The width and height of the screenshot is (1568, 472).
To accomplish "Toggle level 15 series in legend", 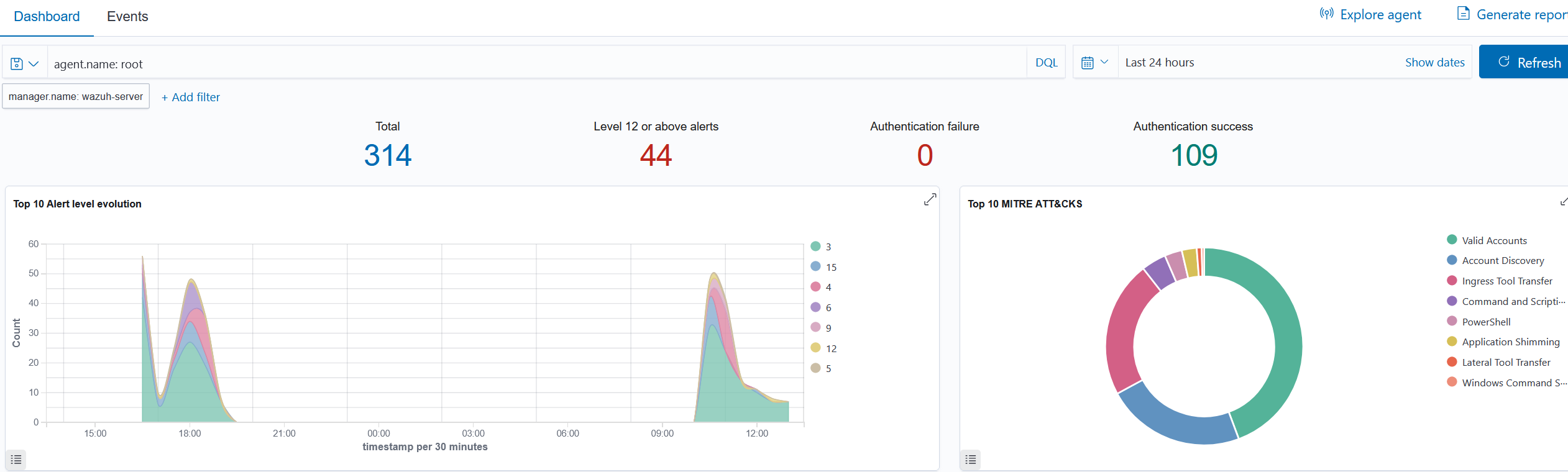I will tap(831, 267).
